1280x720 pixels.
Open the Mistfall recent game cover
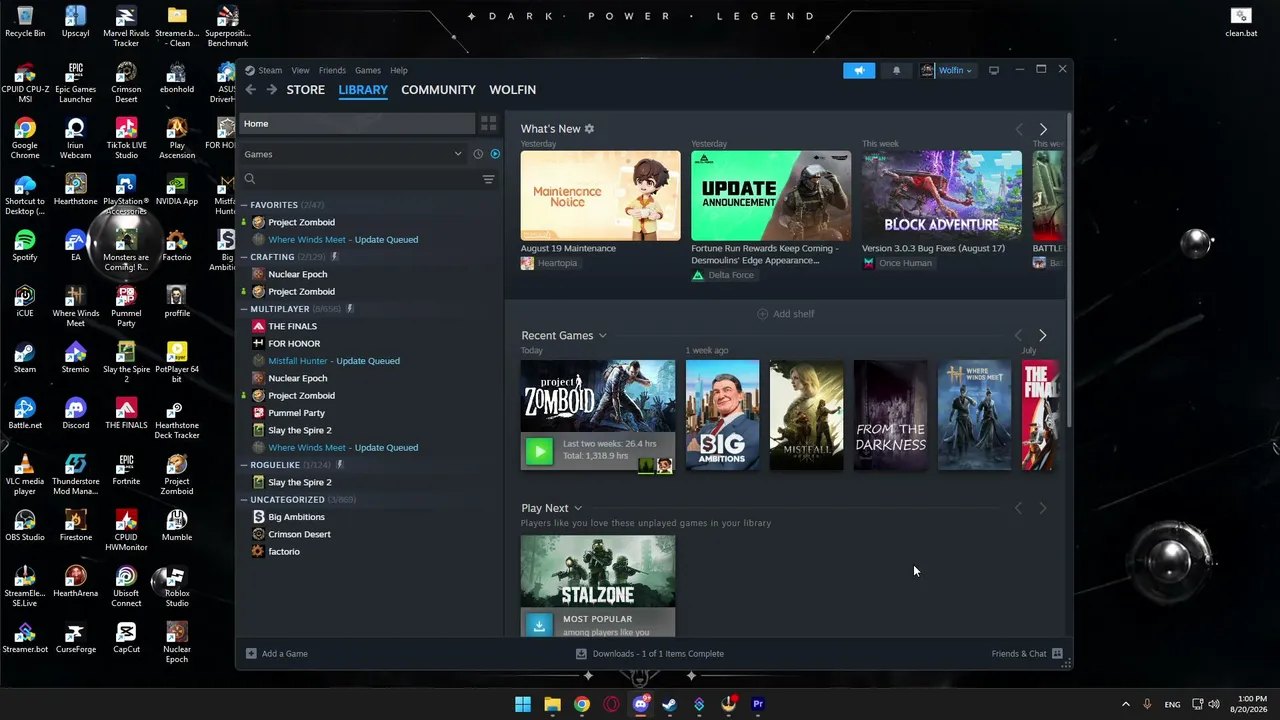[807, 415]
